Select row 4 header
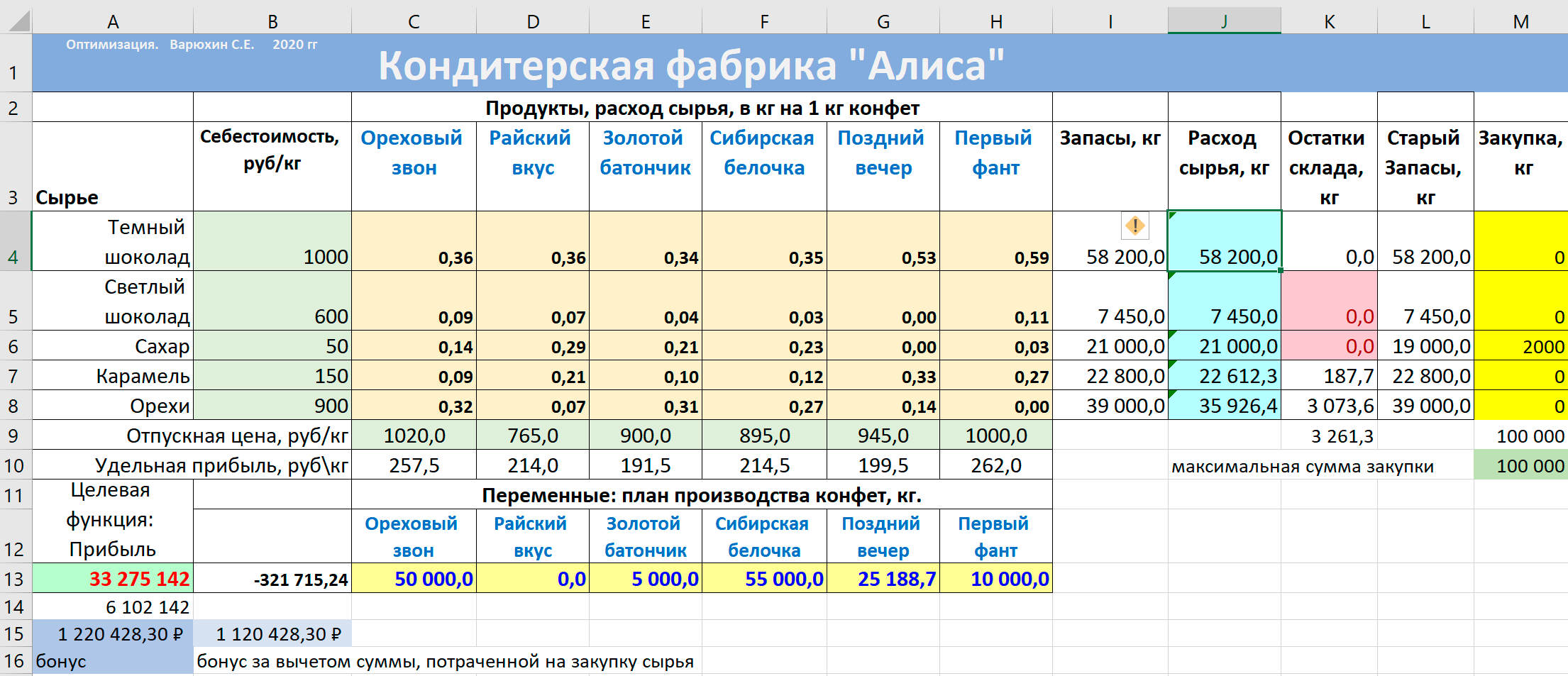This screenshot has width=1568, height=676. pos(14,240)
